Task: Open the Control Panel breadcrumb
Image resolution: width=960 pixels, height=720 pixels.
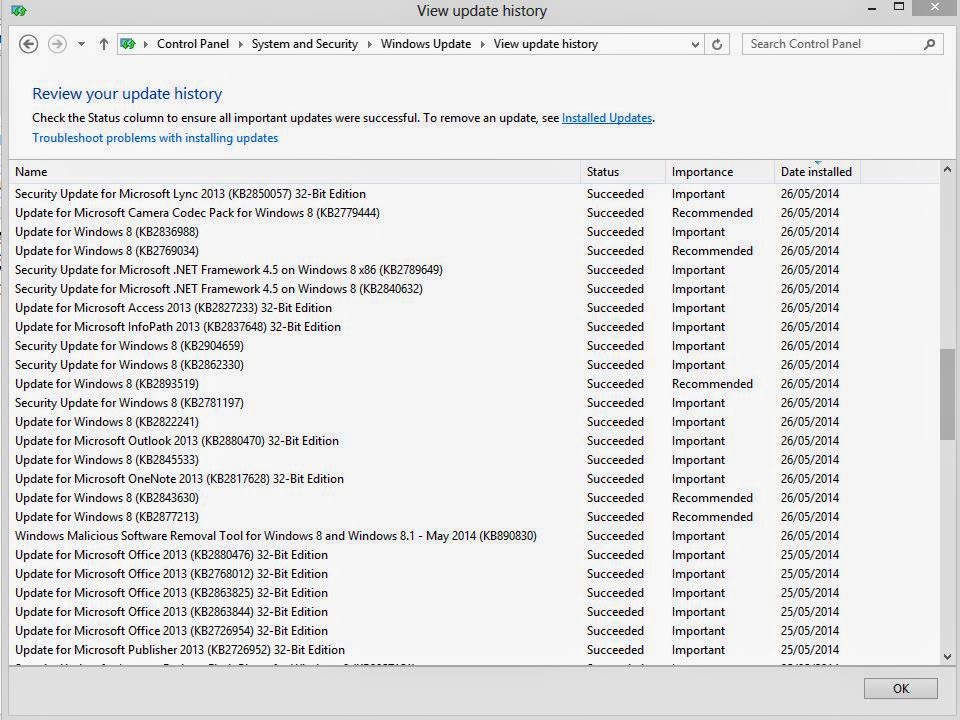Action: point(193,44)
